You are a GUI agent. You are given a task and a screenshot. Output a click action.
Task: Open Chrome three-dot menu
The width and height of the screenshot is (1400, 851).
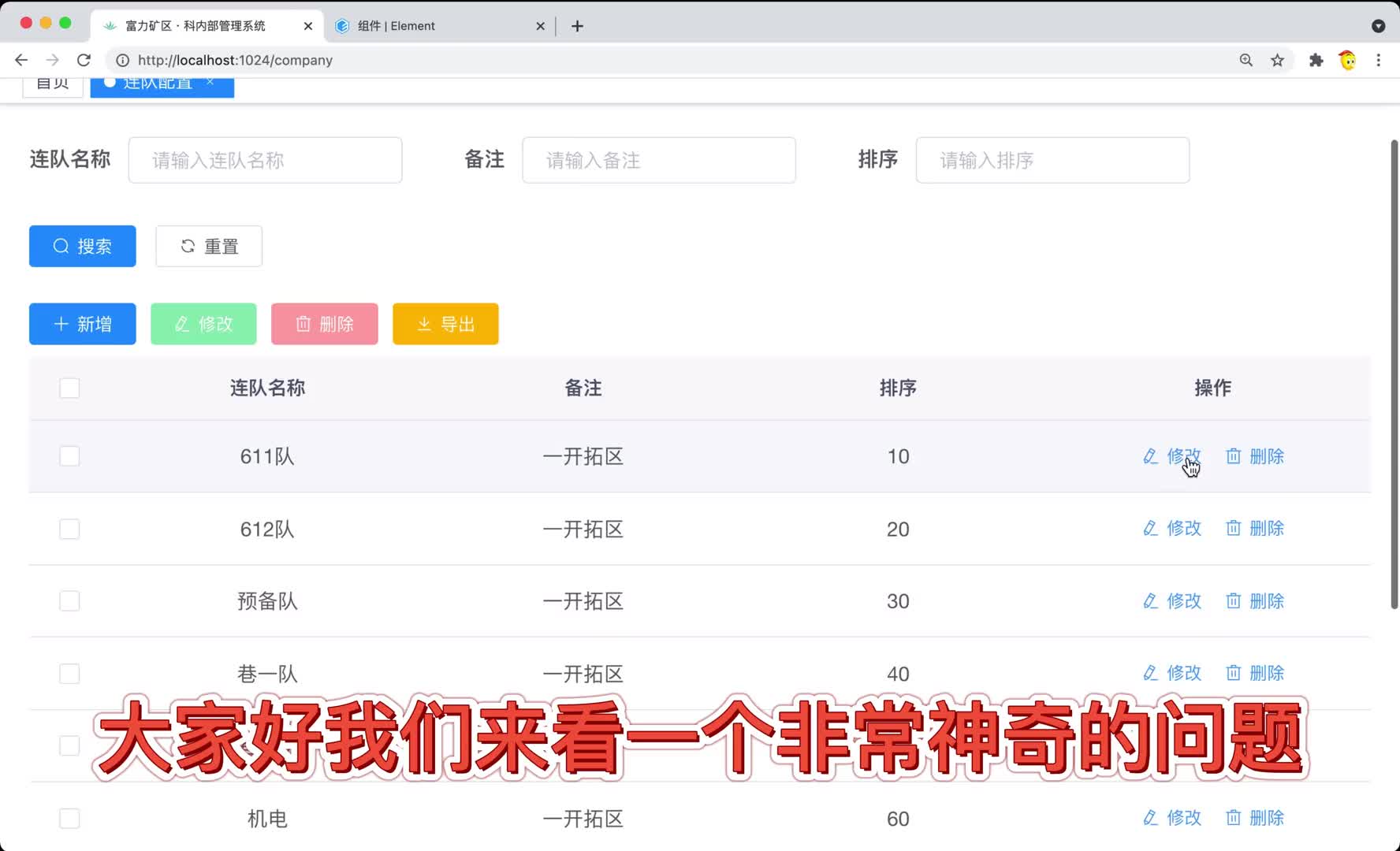point(1379,60)
